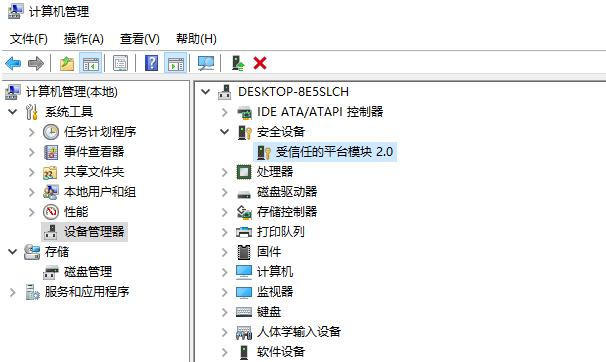Collapse the DESKTOP-8E5SLCH root node

[x=206, y=92]
